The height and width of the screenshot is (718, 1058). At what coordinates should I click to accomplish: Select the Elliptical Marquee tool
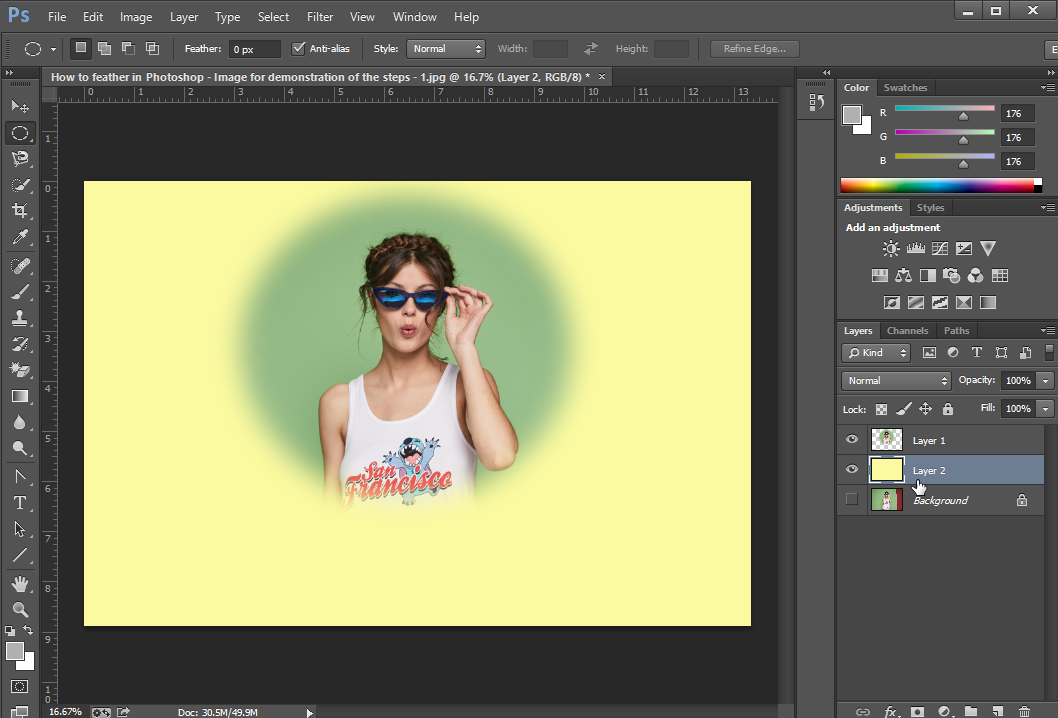20,133
